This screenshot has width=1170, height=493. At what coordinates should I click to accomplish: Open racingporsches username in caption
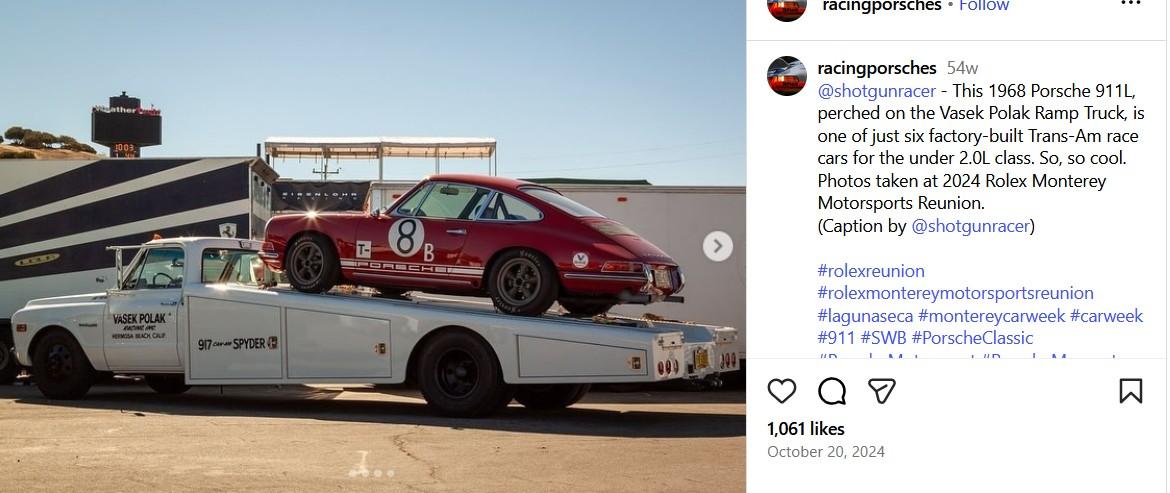(x=877, y=68)
